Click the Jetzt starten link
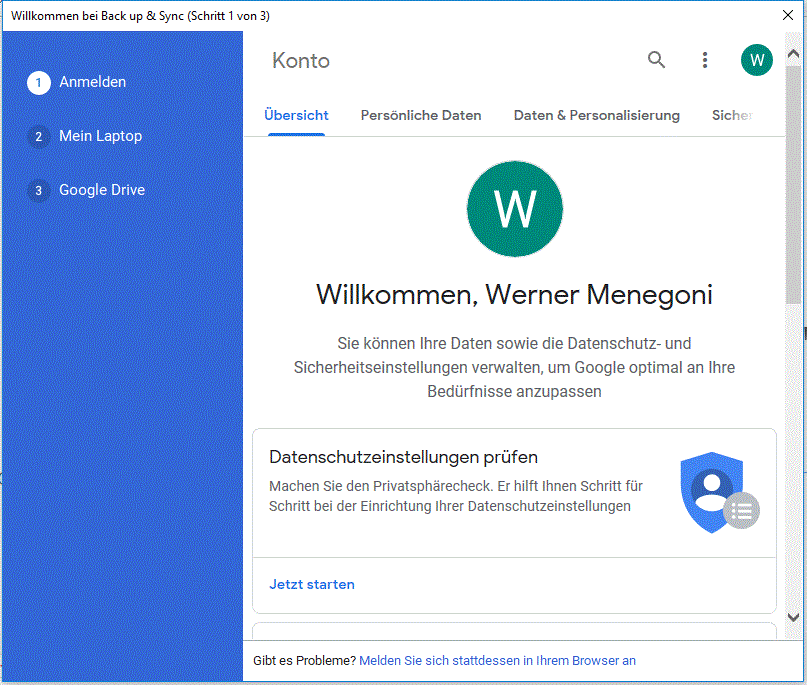The height and width of the screenshot is (685, 807). click(x=312, y=585)
